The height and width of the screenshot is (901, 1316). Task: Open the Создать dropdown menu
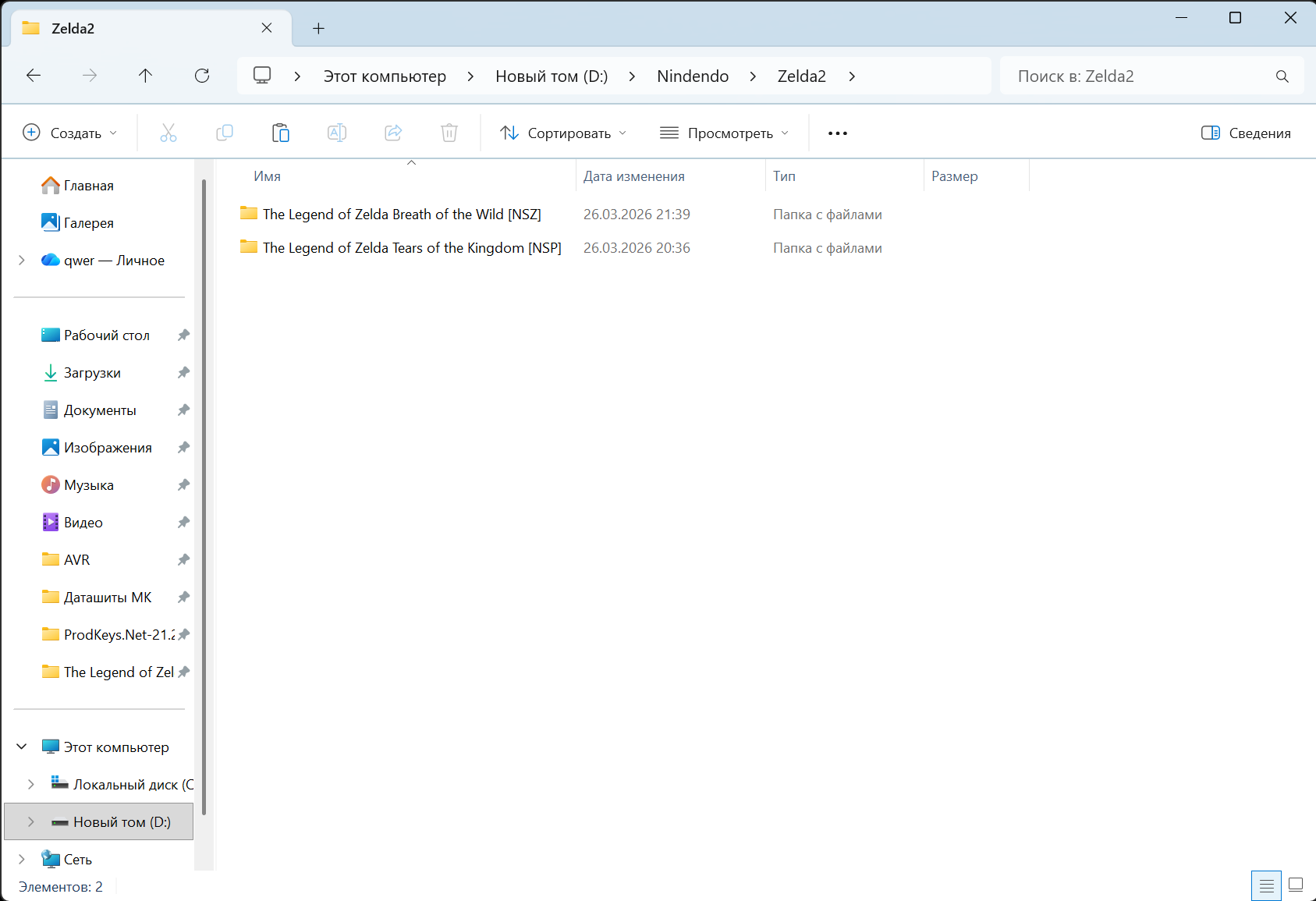coord(70,133)
